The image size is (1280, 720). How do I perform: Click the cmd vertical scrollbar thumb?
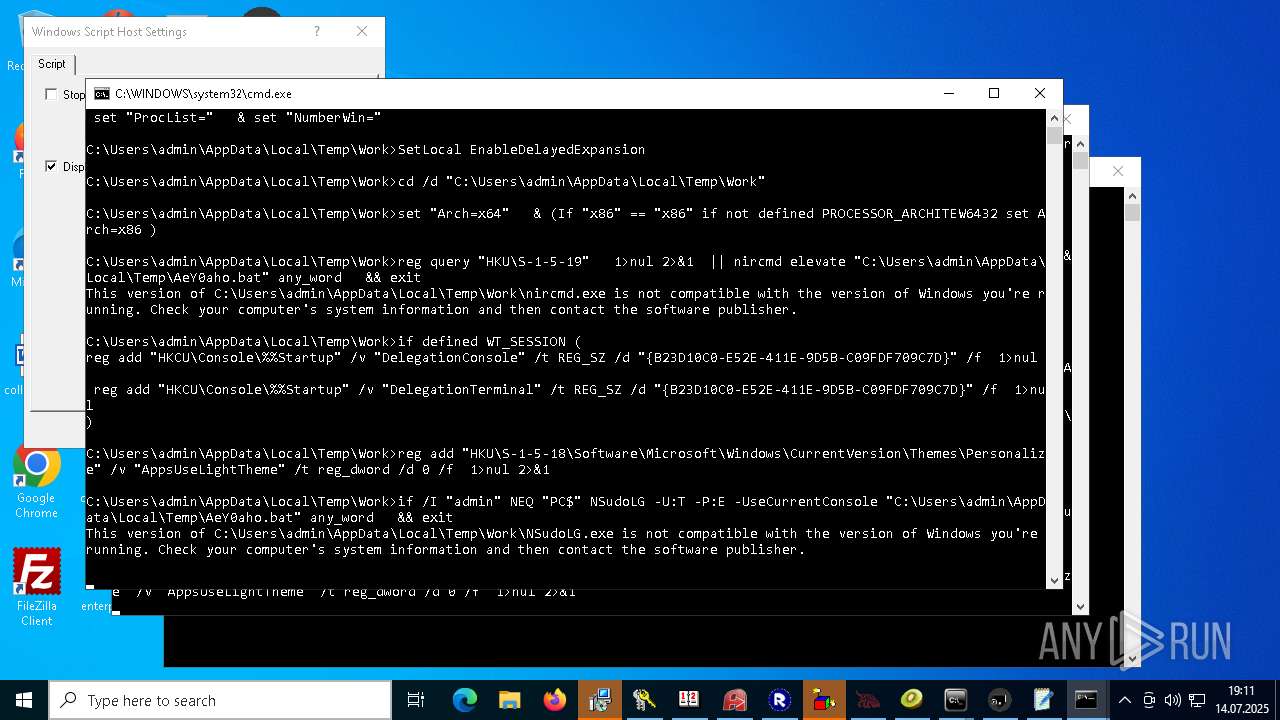tap(1054, 135)
